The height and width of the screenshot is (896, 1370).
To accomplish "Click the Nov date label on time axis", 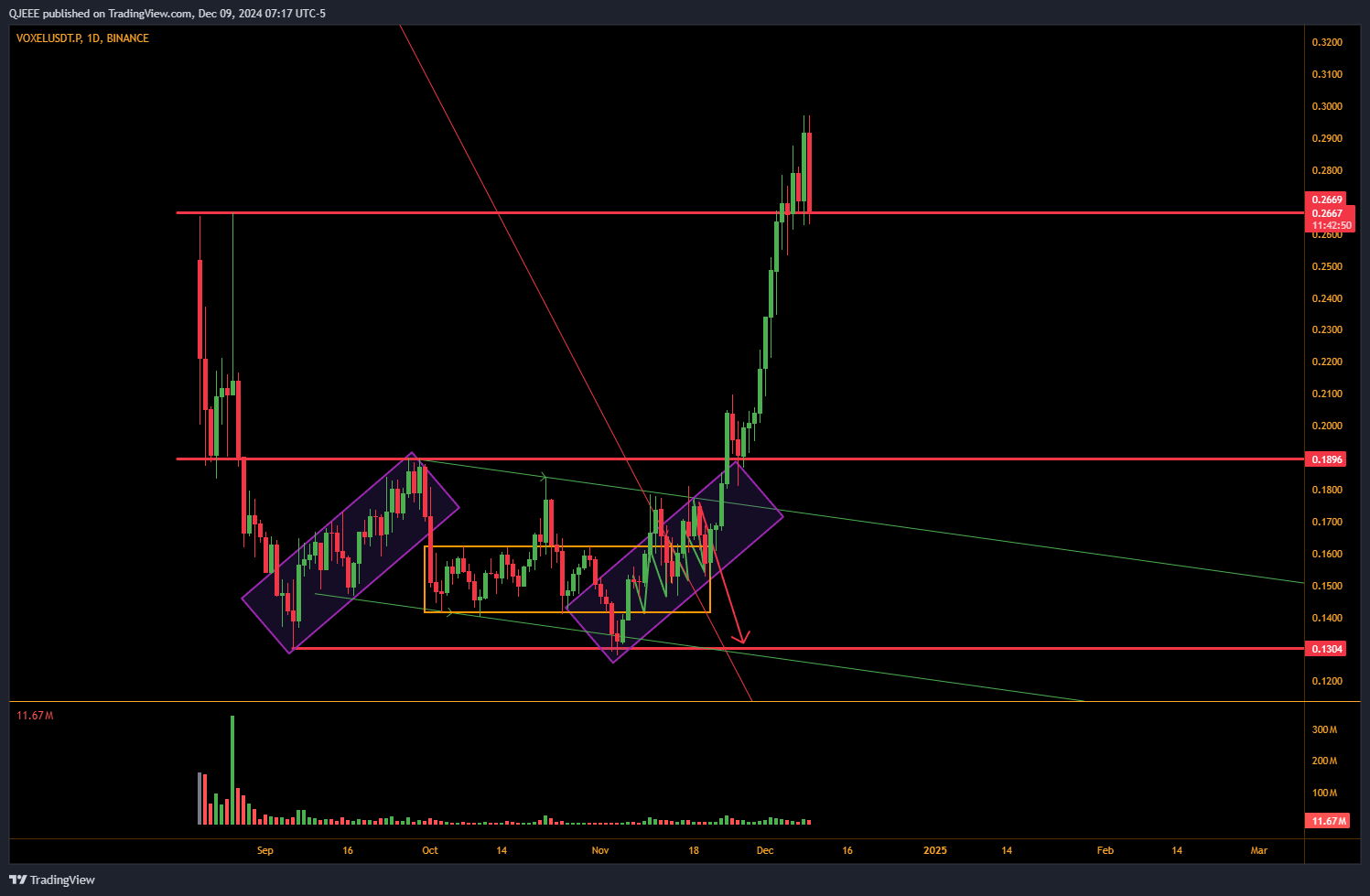I will coord(600,850).
